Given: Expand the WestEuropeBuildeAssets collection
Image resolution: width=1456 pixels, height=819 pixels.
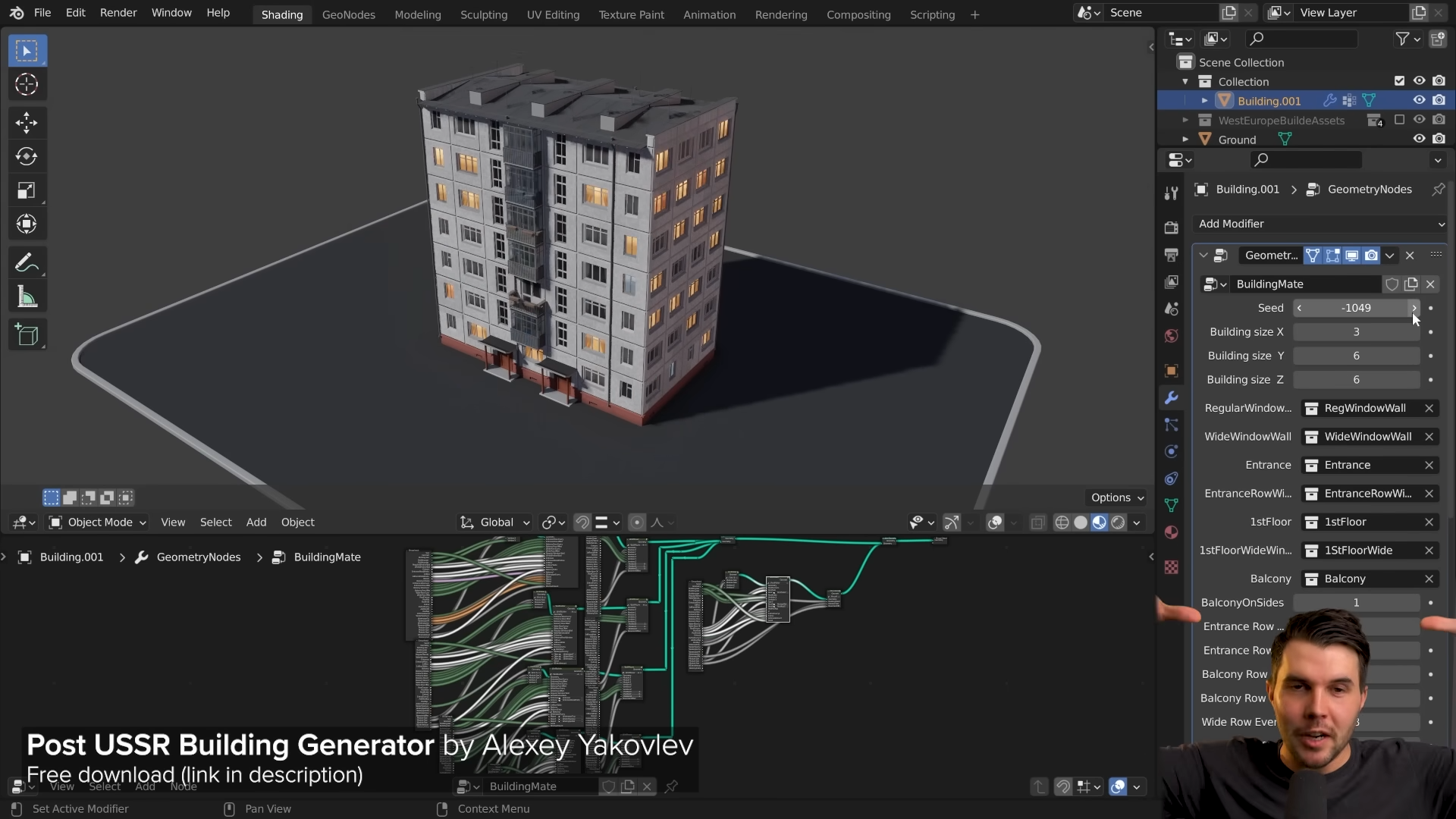Looking at the screenshot, I should (x=1185, y=120).
